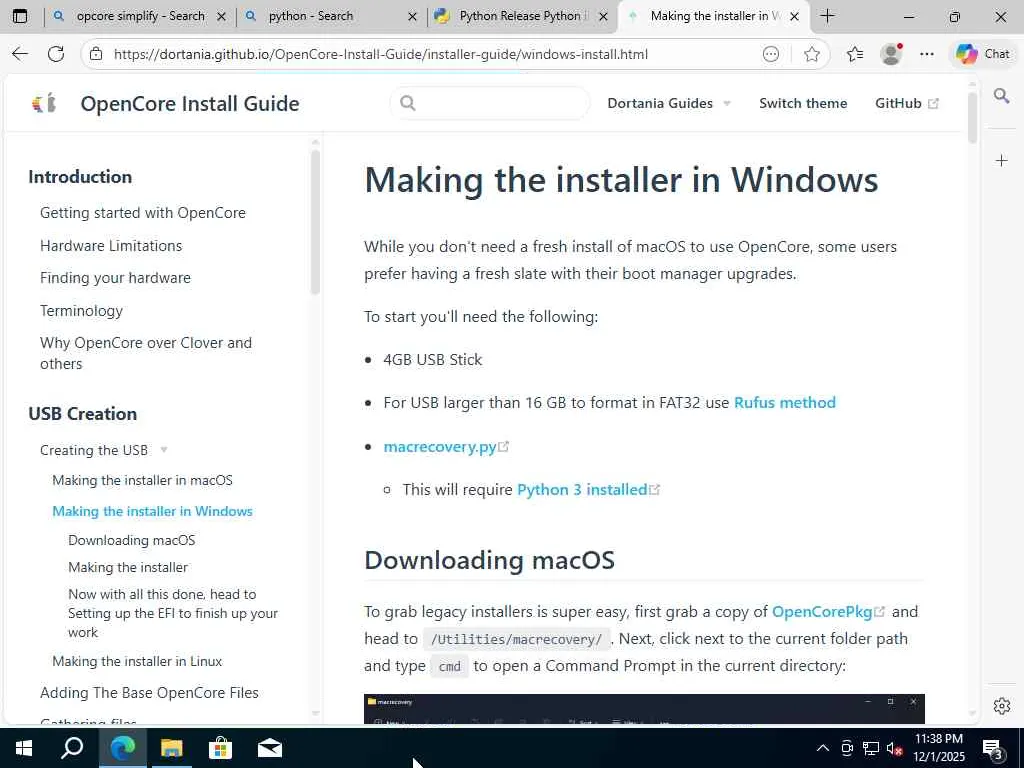
Task: Open the network tray icon
Action: pyautogui.click(x=871, y=748)
